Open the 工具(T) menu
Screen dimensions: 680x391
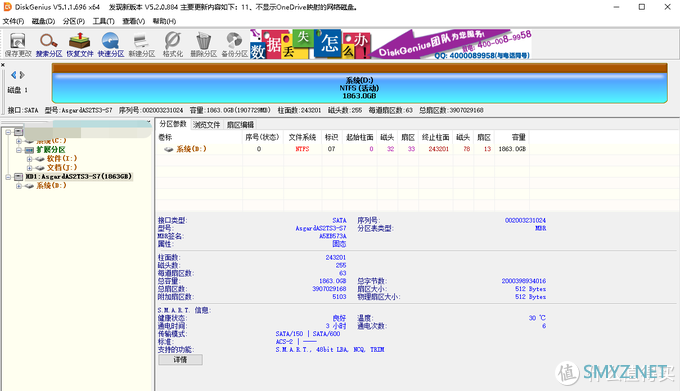[104, 21]
